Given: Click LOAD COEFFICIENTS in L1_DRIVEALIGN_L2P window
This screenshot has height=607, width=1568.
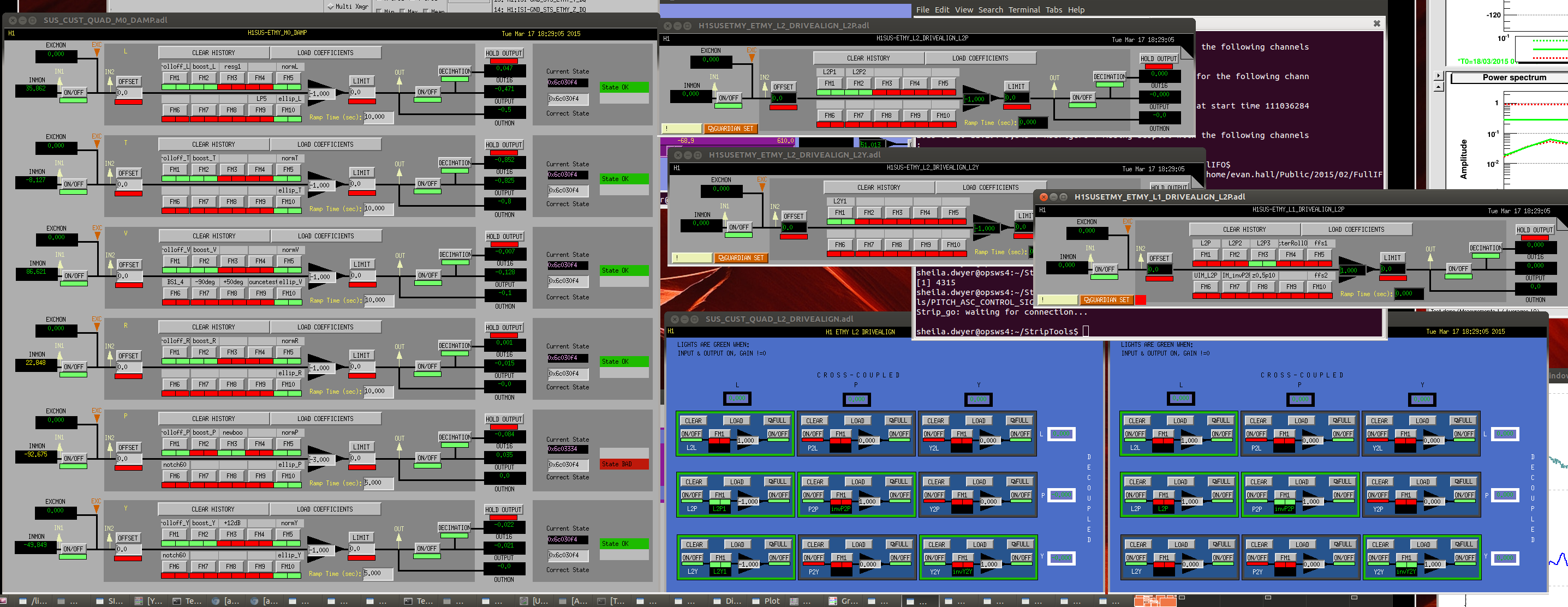Looking at the screenshot, I should click(1356, 229).
